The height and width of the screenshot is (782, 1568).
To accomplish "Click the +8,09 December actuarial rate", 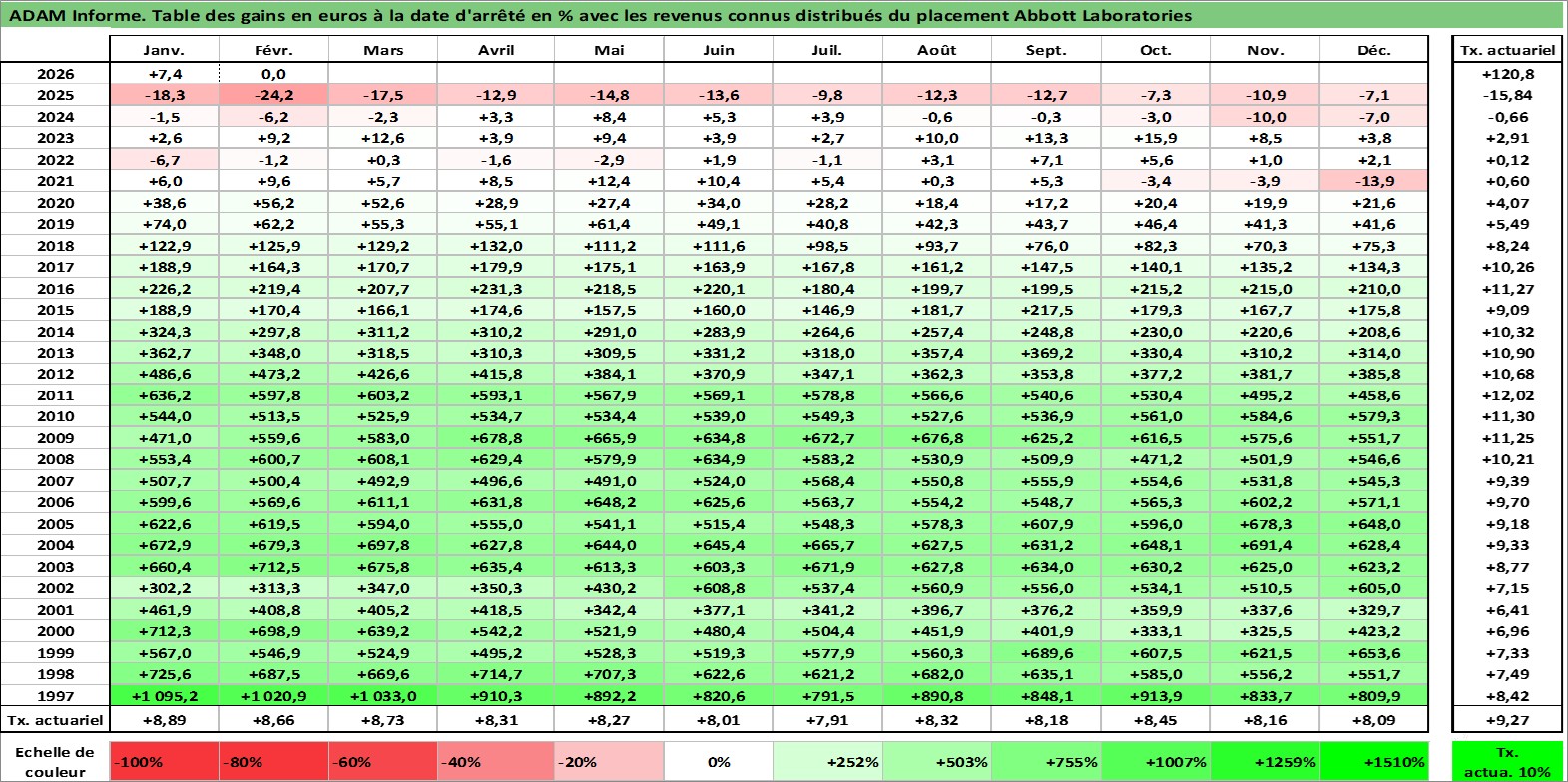I will coord(1374,720).
